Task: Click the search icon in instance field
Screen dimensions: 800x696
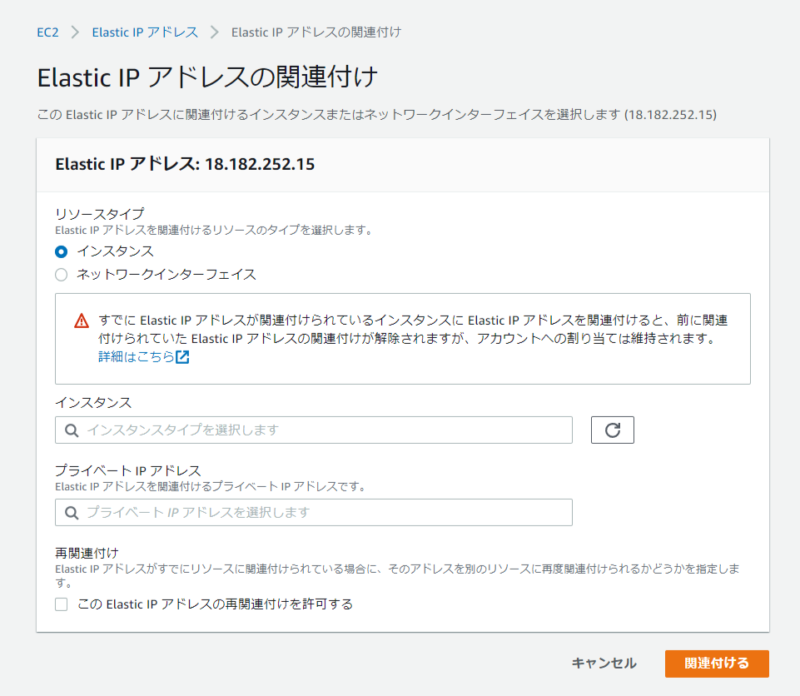Action: (x=72, y=430)
